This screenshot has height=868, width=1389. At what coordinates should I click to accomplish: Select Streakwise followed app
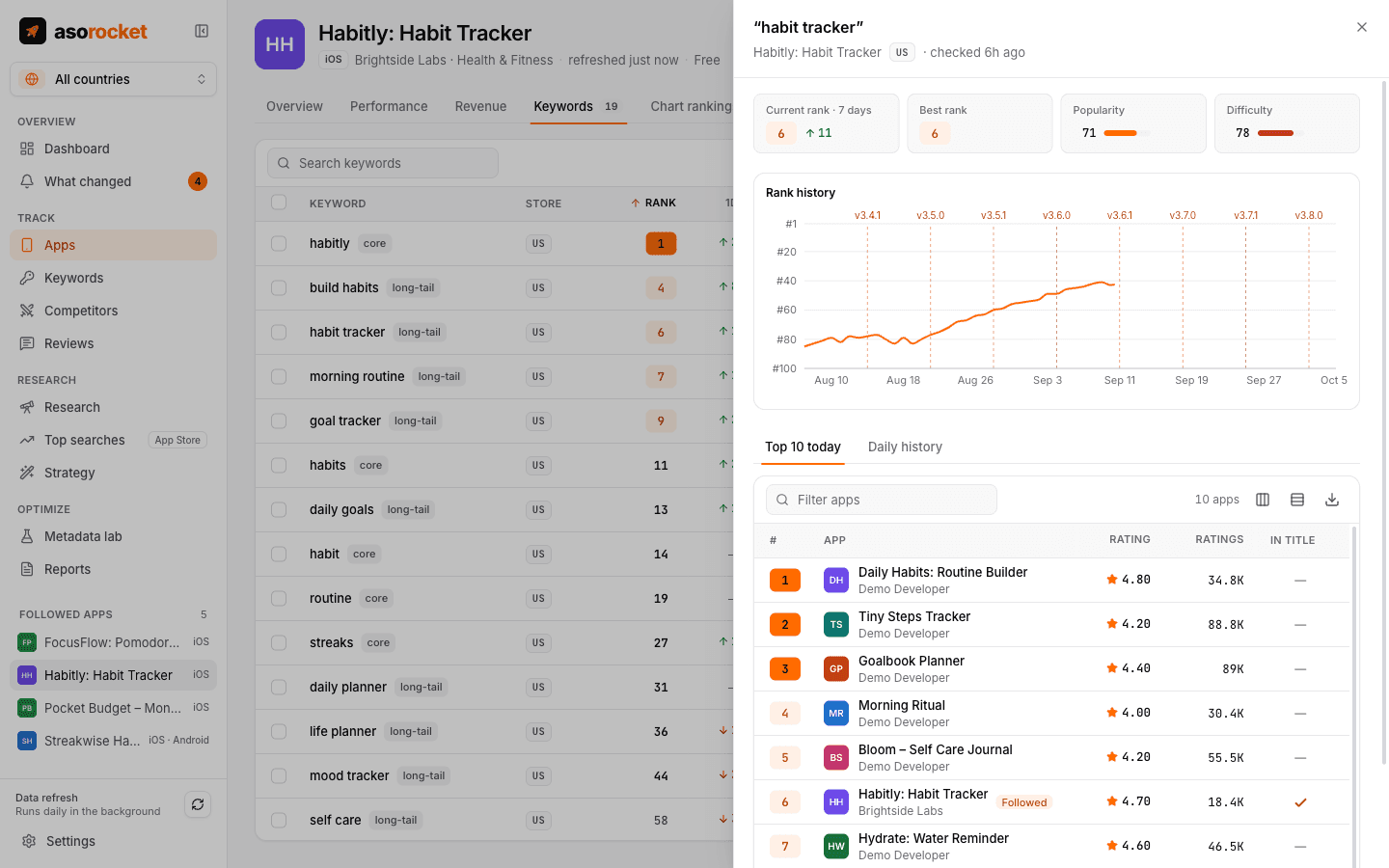coord(113,741)
